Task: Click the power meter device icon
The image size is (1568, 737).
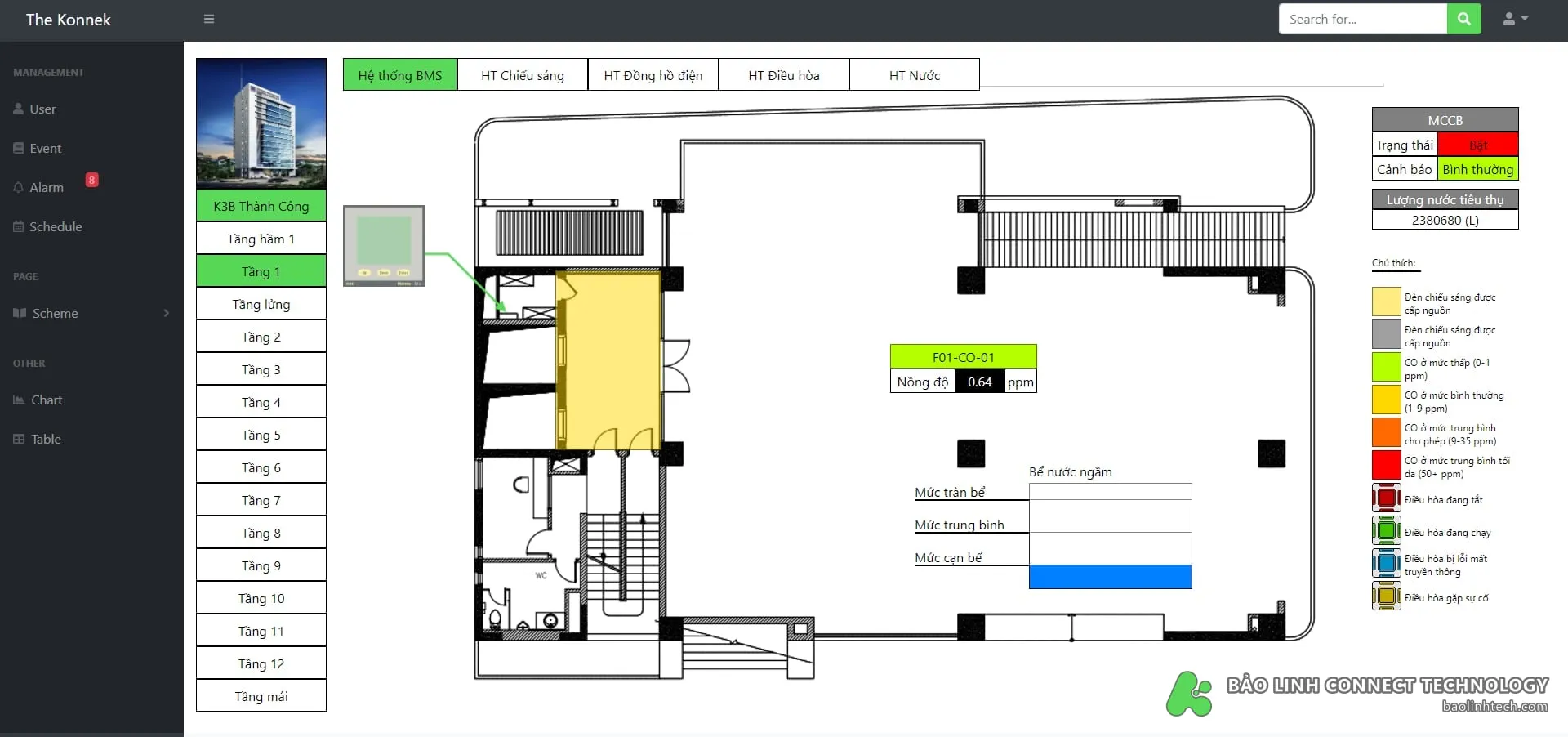Action: point(384,246)
